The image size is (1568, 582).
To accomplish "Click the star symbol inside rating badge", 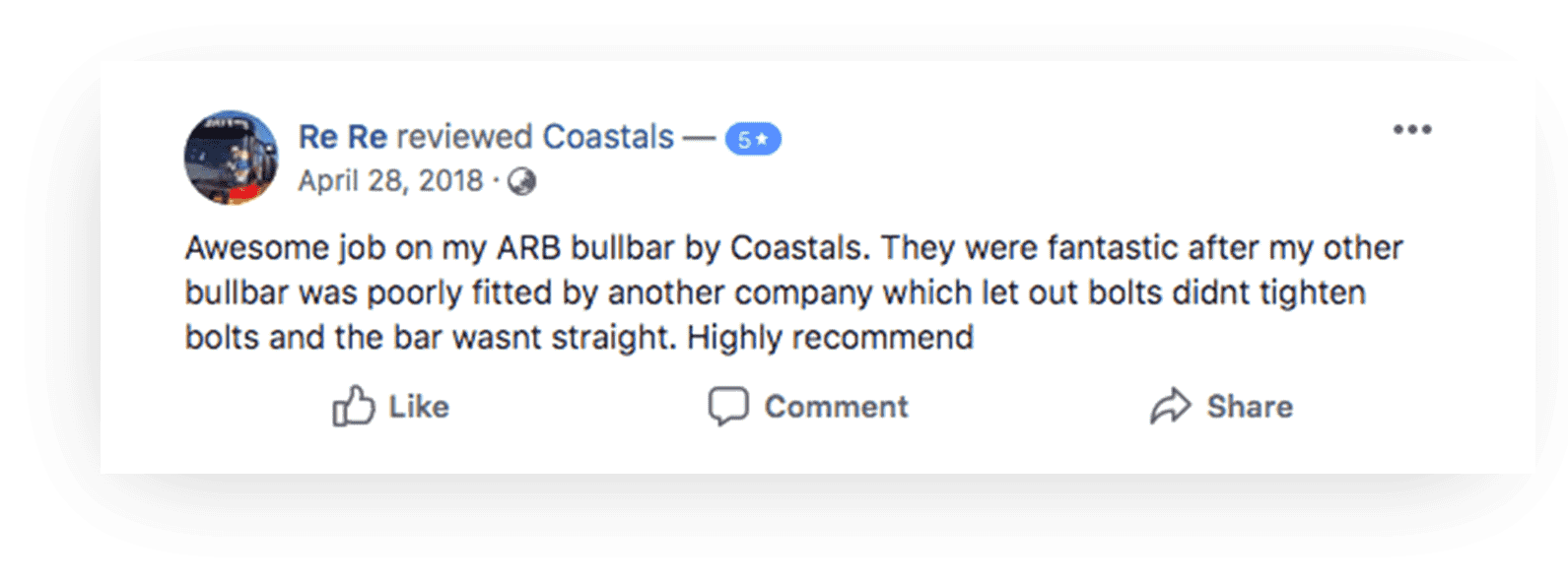I will (762, 139).
